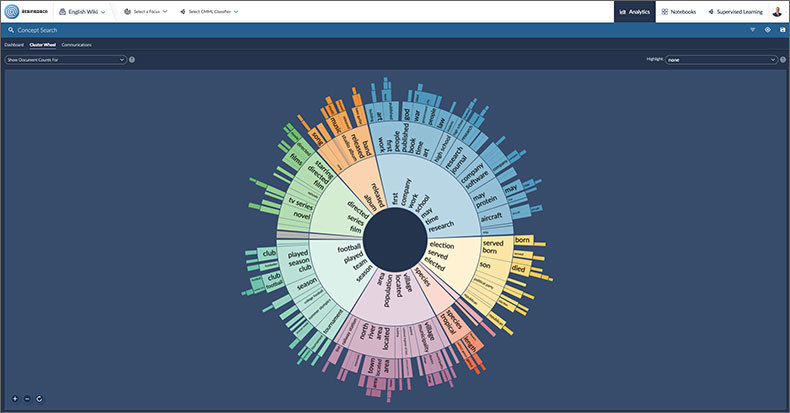
Task: Click the English Wiki dataset icon
Action: point(62,12)
